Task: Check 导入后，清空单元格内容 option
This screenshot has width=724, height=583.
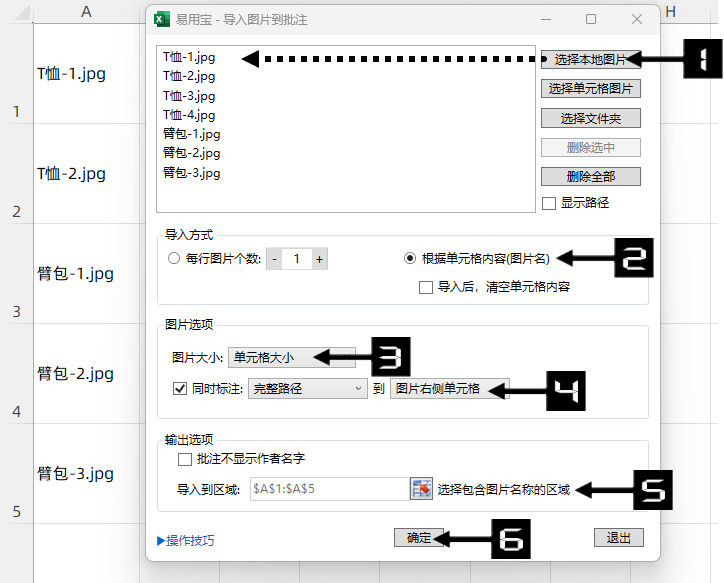Action: click(426, 287)
